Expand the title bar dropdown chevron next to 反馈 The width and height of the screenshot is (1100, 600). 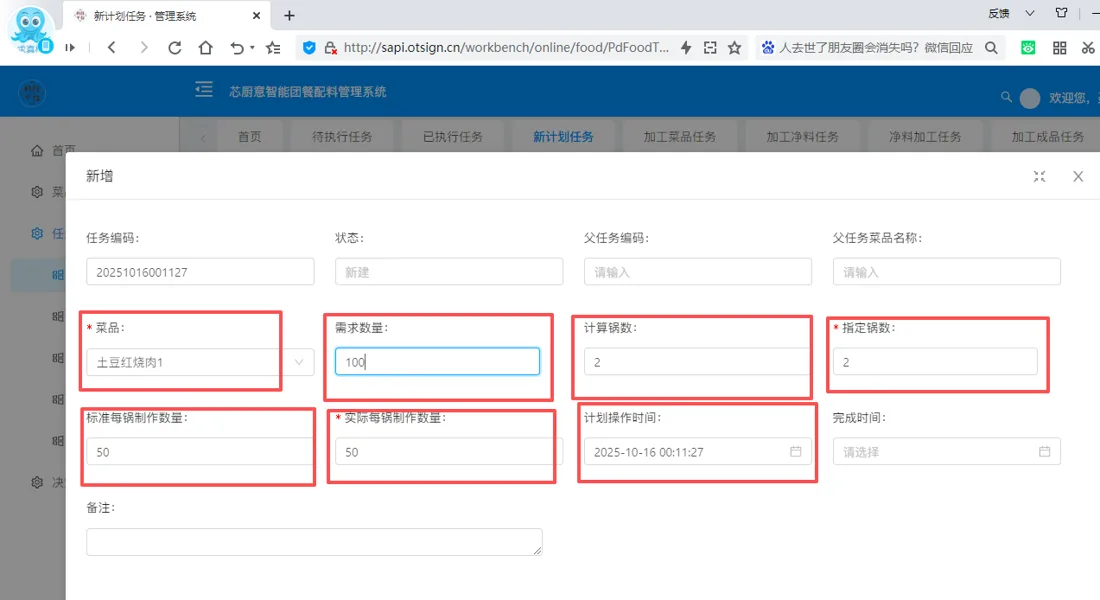pyautogui.click(x=1030, y=13)
